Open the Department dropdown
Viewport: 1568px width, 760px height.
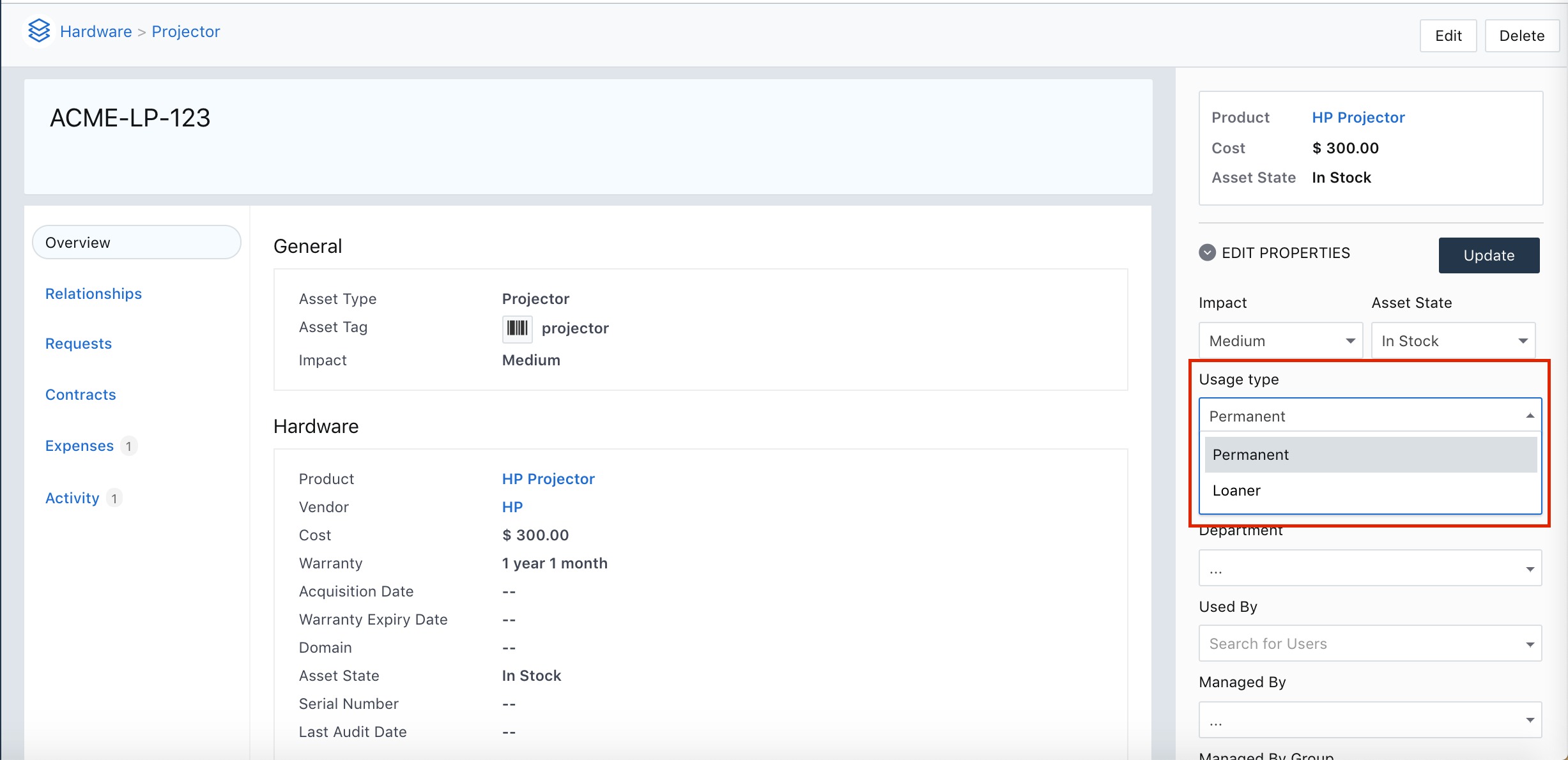1370,568
